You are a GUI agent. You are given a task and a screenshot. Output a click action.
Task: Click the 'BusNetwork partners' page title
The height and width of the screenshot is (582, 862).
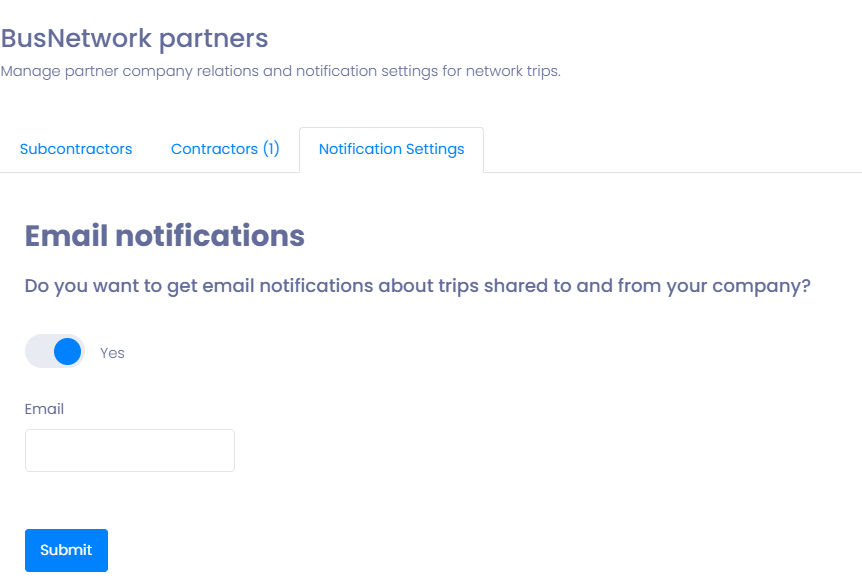(x=134, y=39)
